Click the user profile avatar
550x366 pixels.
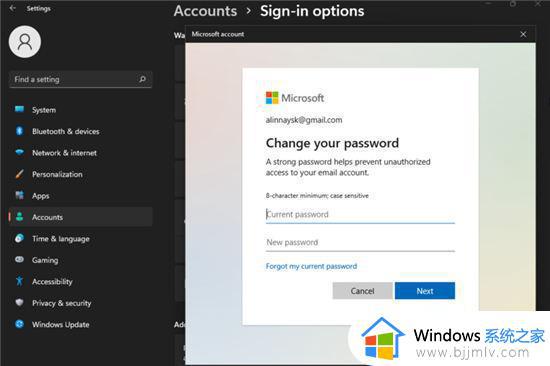point(25,42)
